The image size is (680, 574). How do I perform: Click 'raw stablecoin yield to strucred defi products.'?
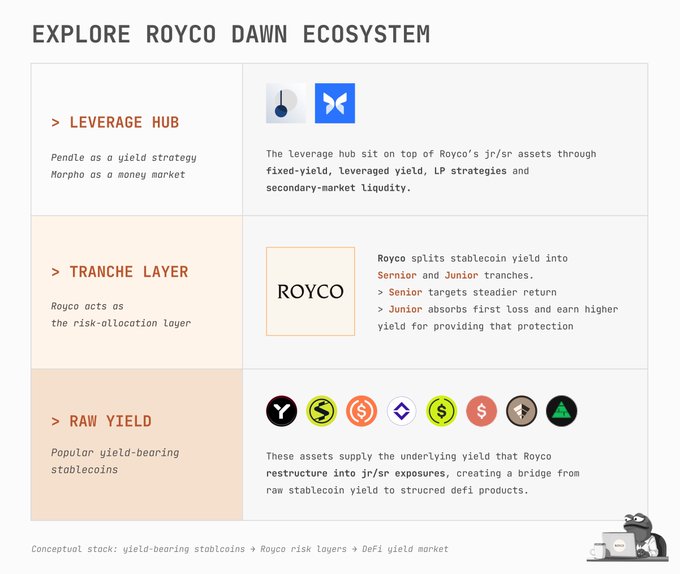point(397,490)
